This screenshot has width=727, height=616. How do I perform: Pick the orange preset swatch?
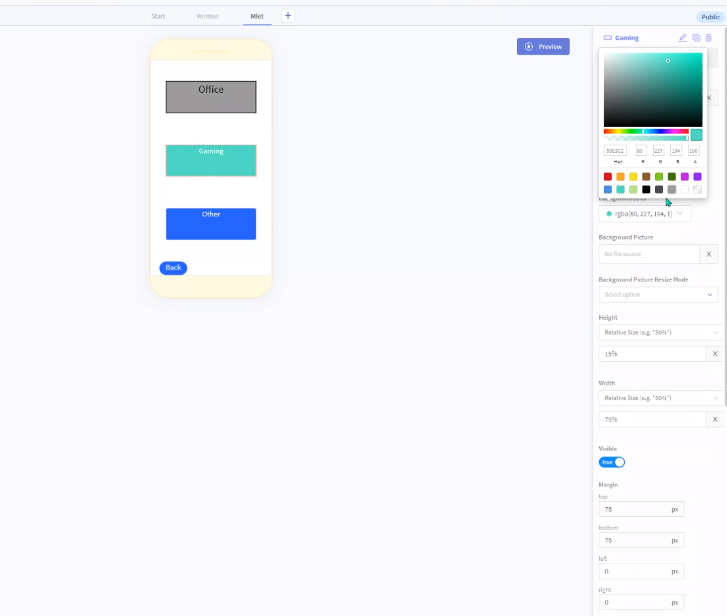620,177
